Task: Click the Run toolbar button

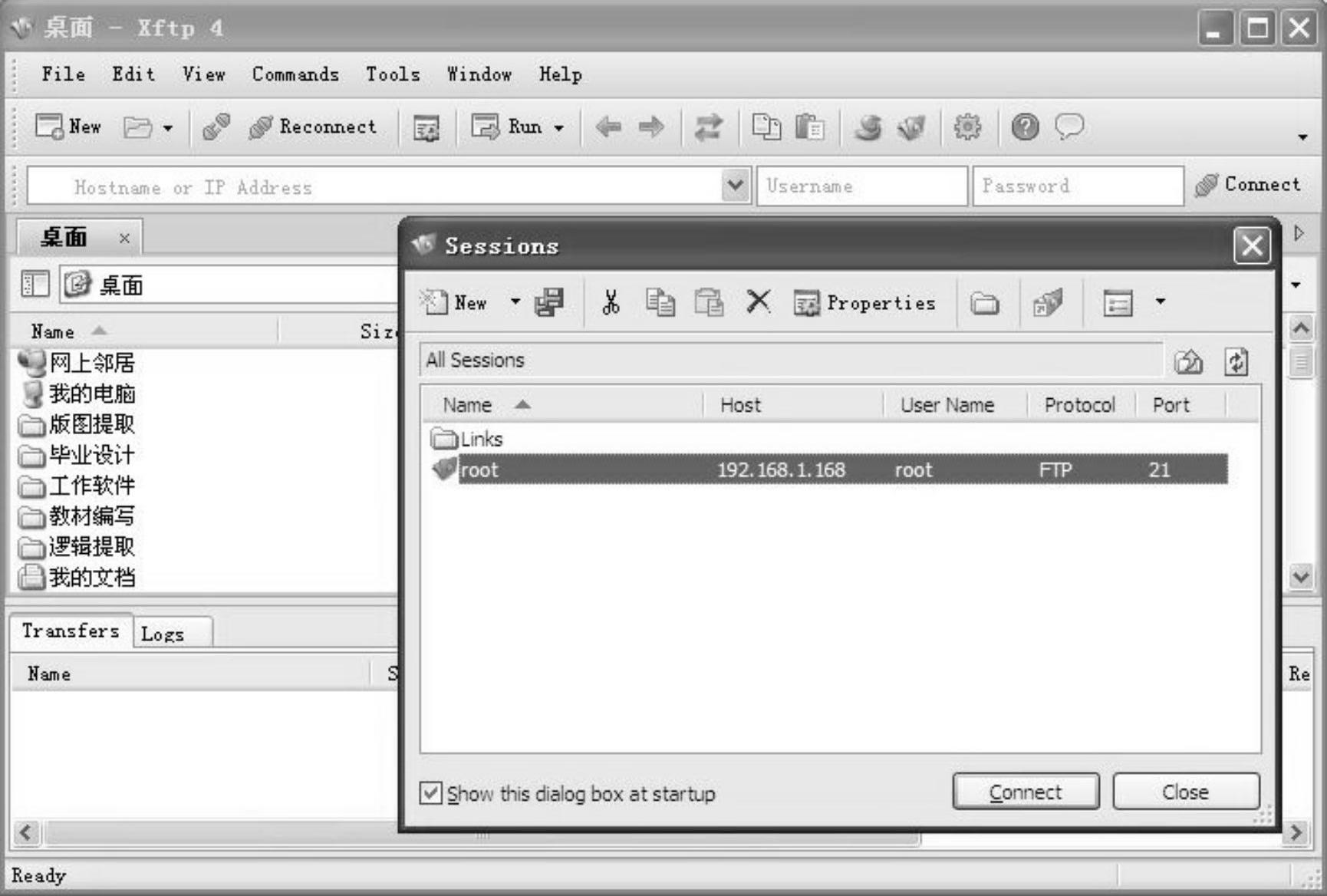Action: click(506, 127)
